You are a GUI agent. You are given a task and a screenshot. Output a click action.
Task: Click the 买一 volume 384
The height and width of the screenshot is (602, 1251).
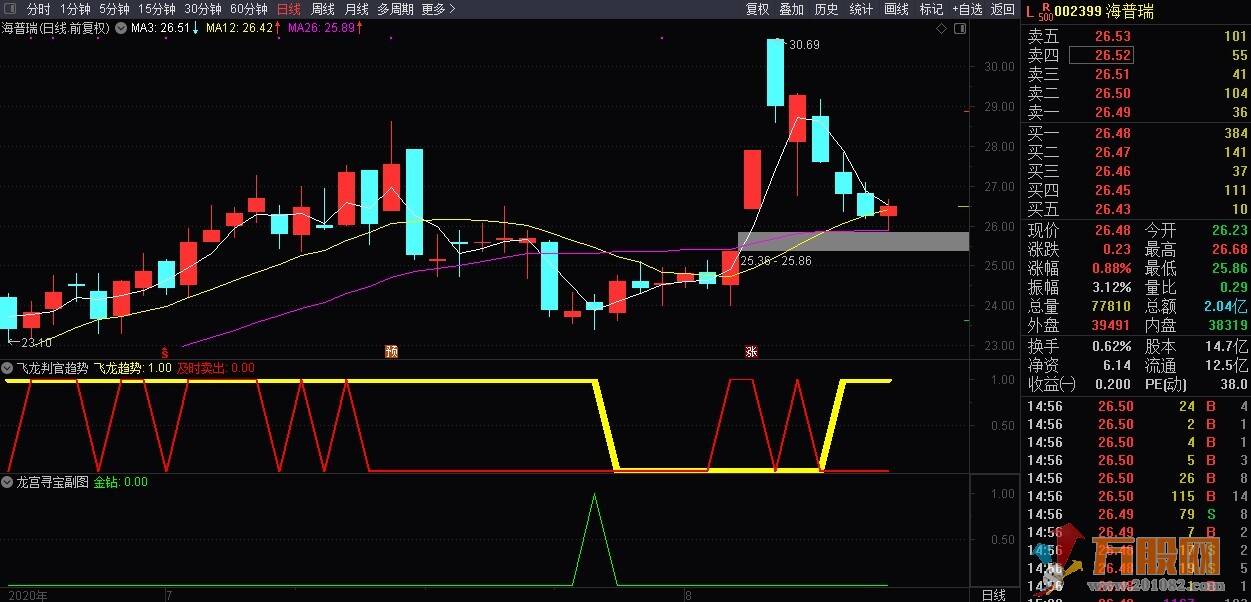click(1235, 133)
